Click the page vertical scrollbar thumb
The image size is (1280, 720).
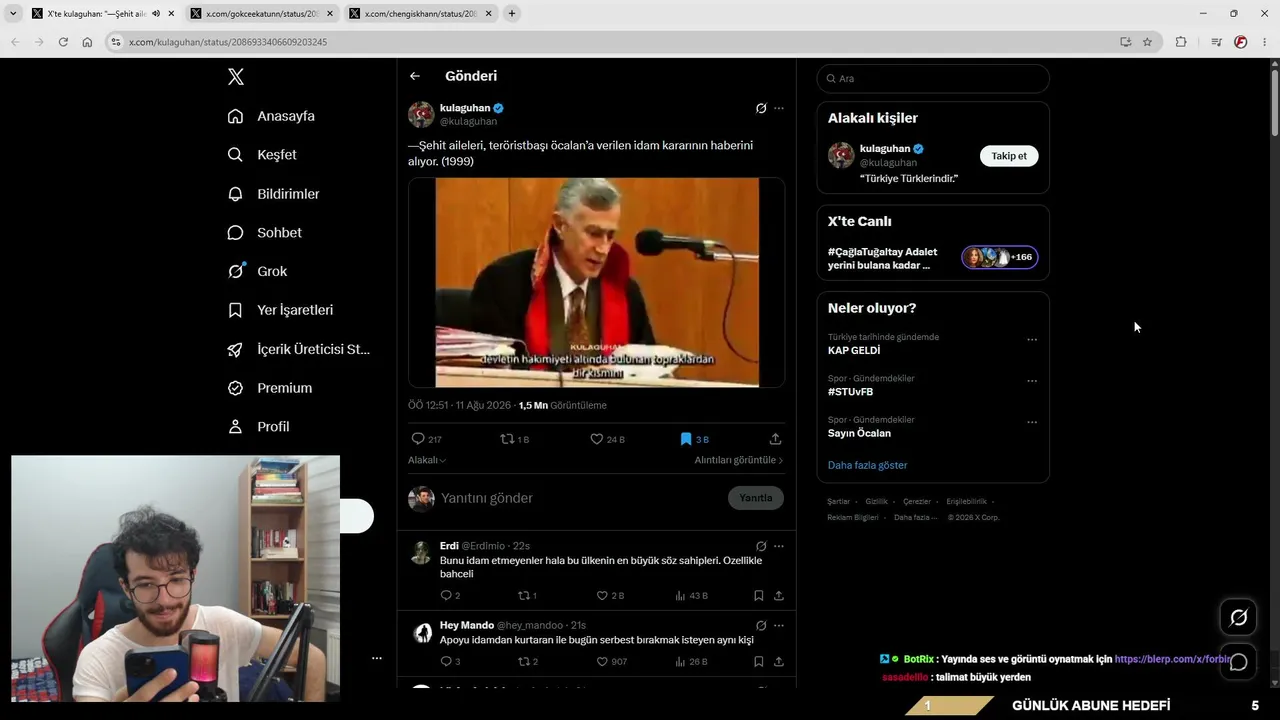[1274, 101]
